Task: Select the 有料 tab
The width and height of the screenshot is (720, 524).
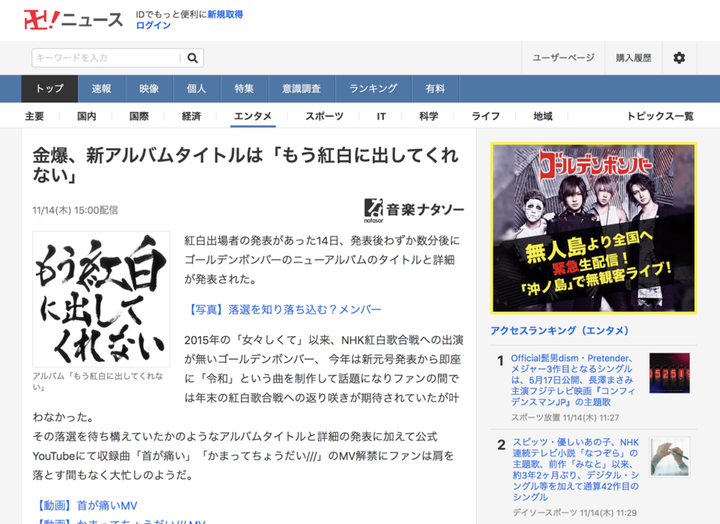Action: coord(435,89)
